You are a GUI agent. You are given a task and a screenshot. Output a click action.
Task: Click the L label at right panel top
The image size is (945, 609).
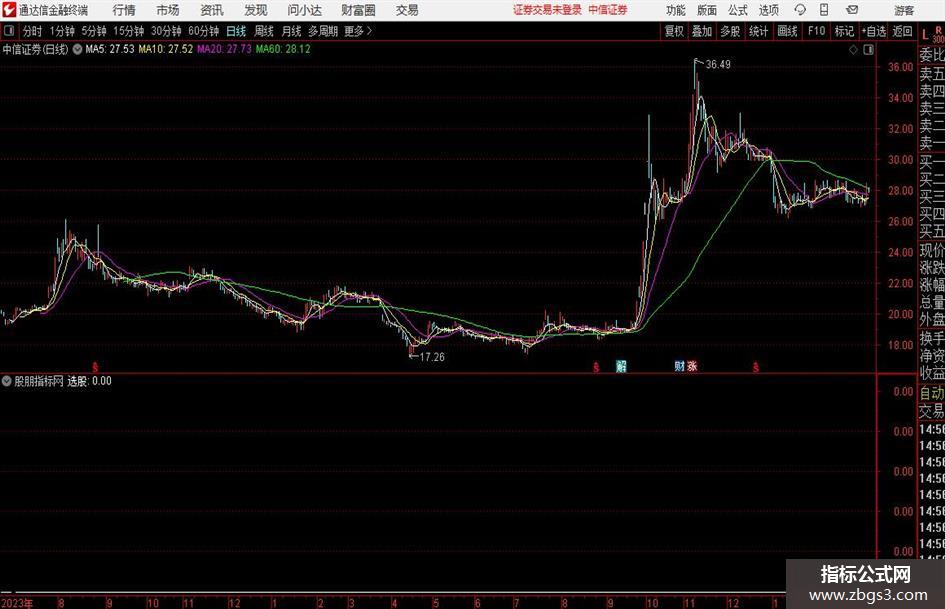(925, 35)
